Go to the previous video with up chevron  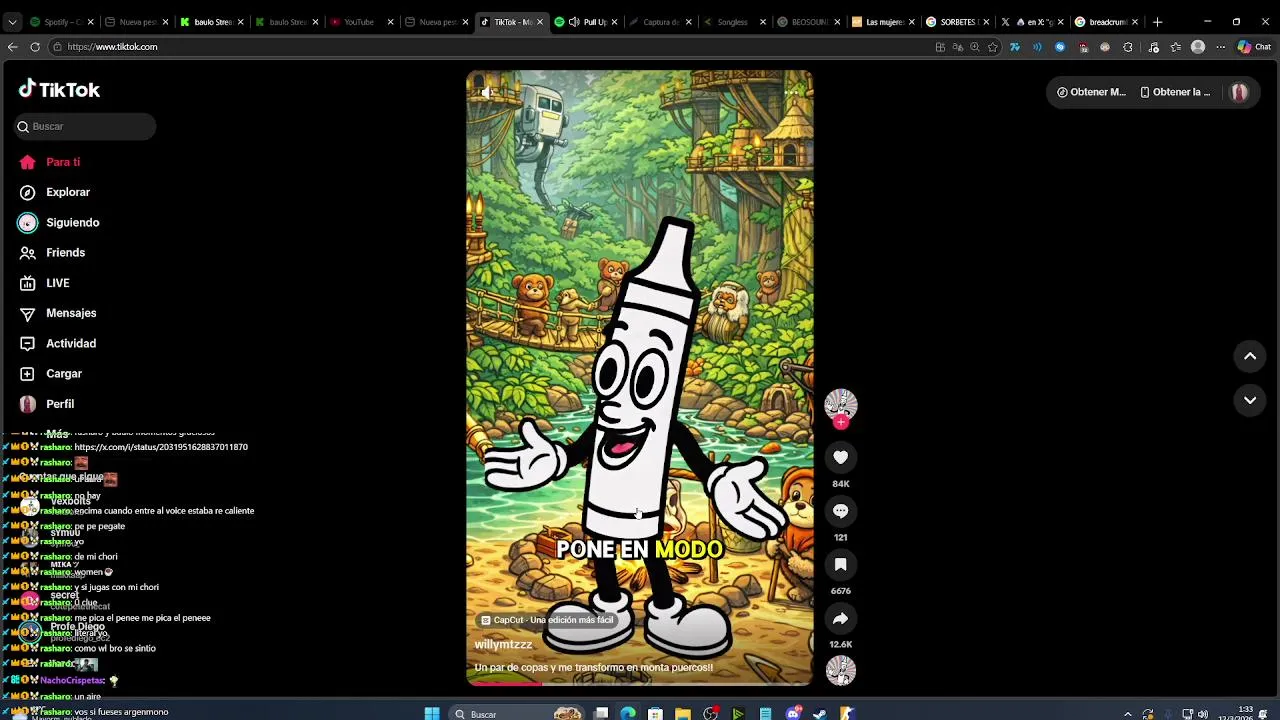tap(1249, 356)
